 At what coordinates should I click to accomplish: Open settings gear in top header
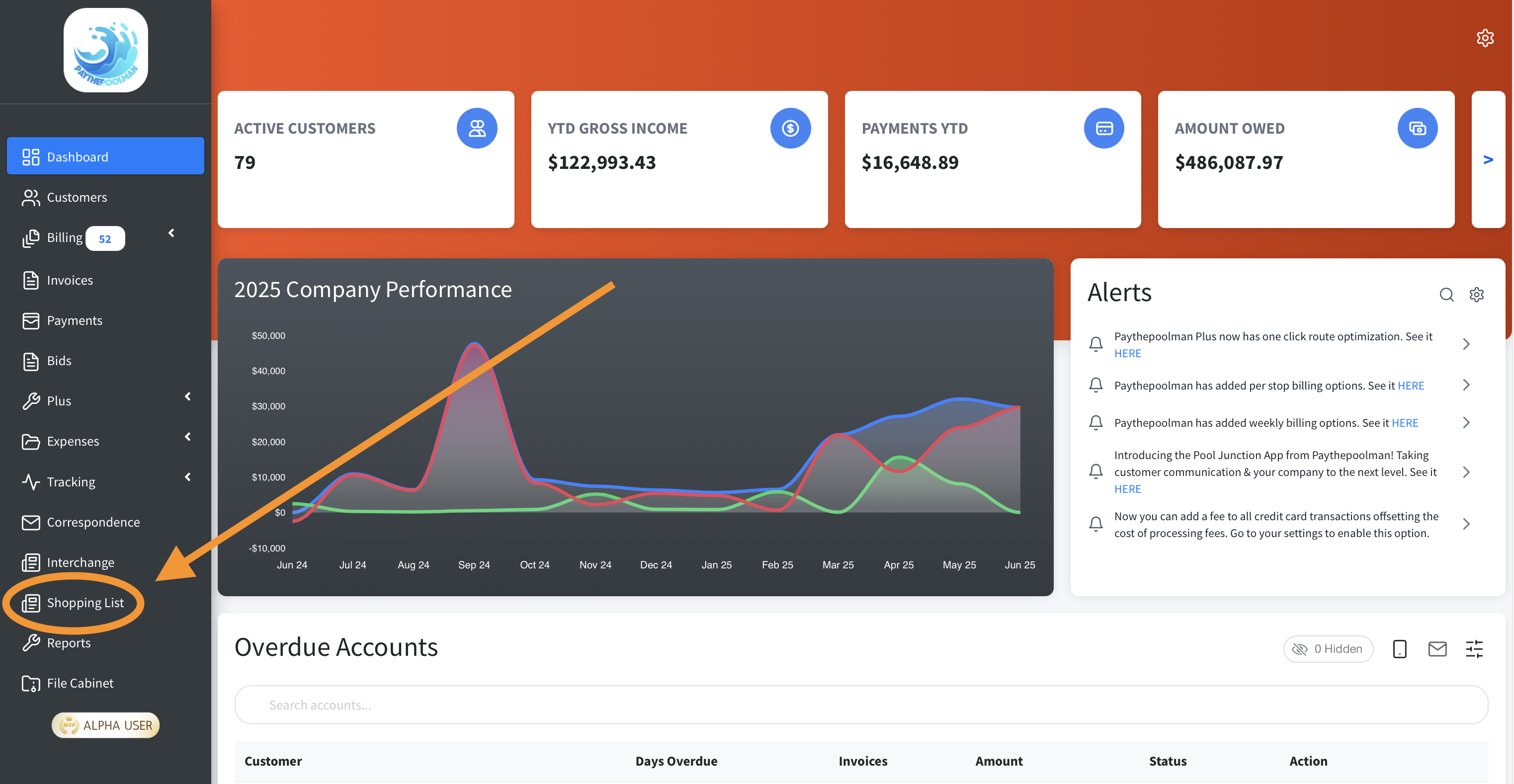click(x=1485, y=38)
